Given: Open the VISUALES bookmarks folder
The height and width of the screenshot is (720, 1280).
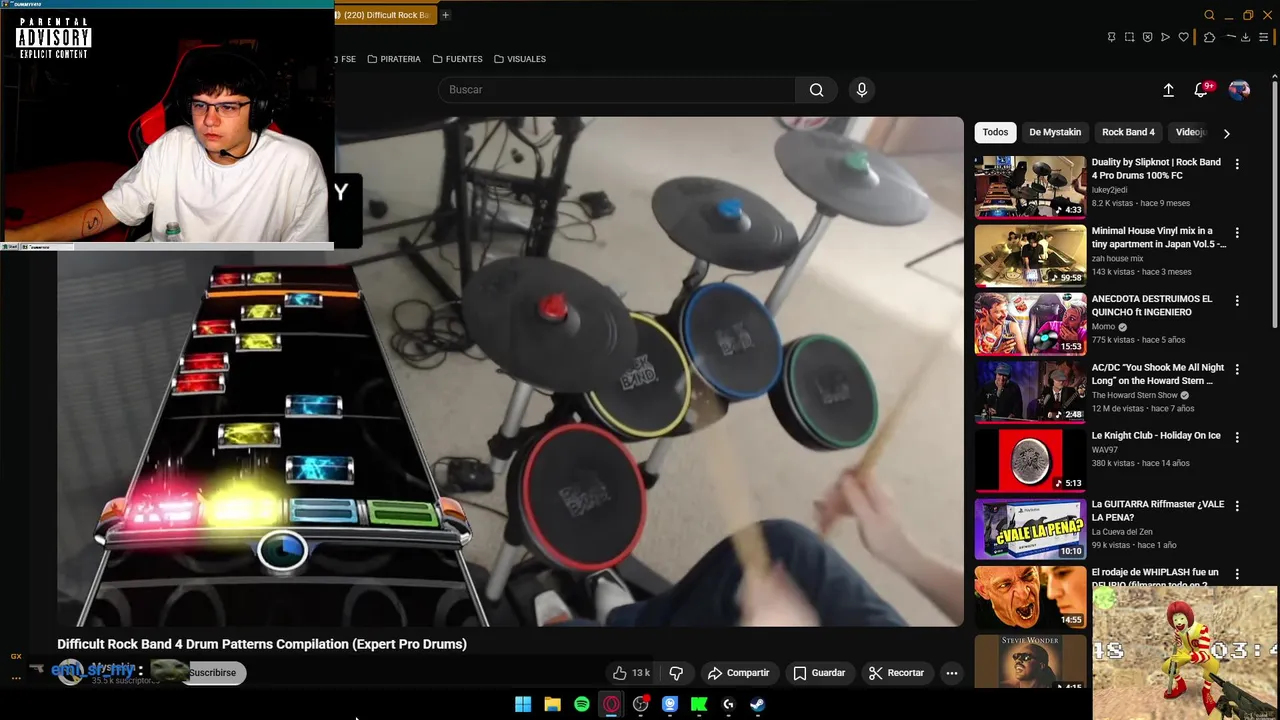Looking at the screenshot, I should pos(520,59).
